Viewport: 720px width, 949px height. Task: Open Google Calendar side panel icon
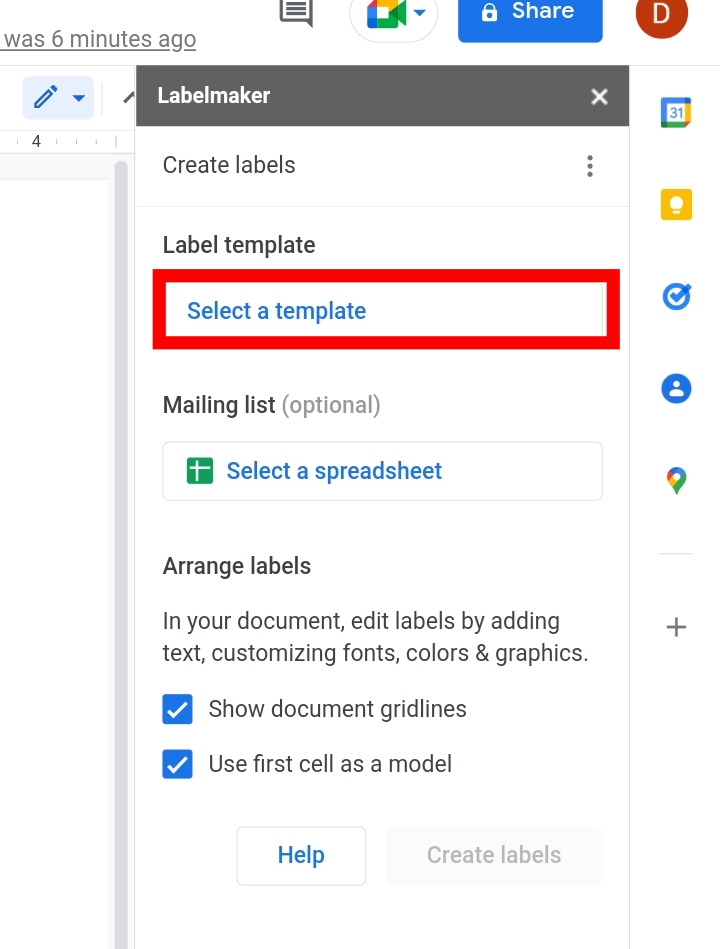[676, 113]
